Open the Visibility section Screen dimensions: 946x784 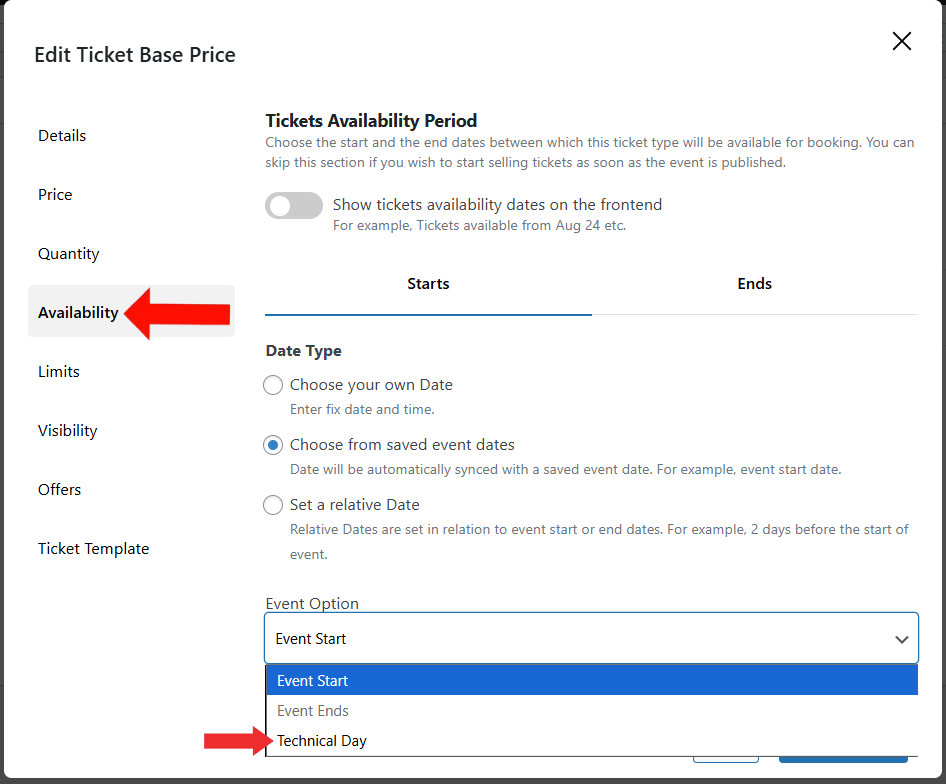click(67, 430)
